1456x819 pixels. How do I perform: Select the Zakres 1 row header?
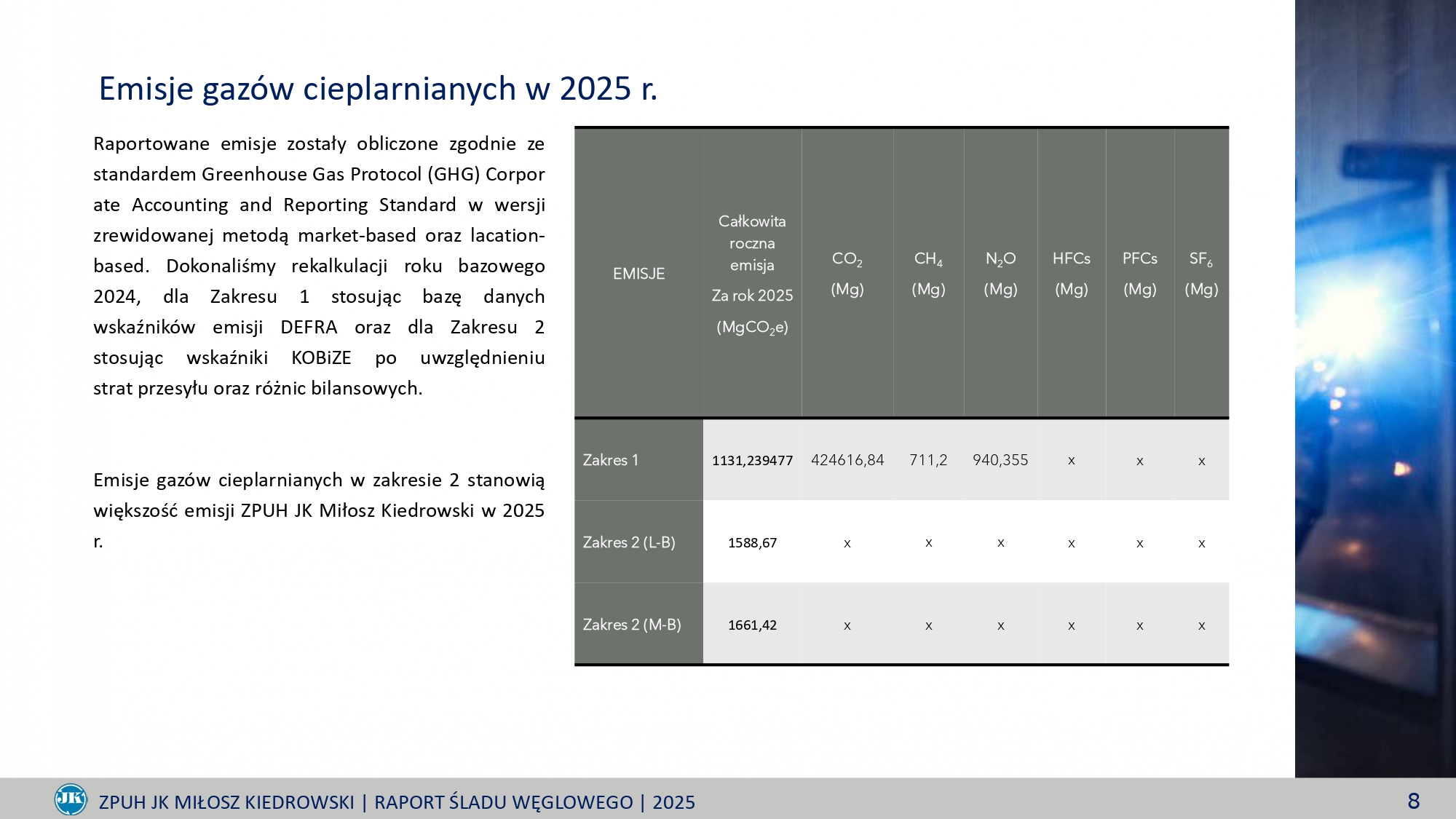638,460
